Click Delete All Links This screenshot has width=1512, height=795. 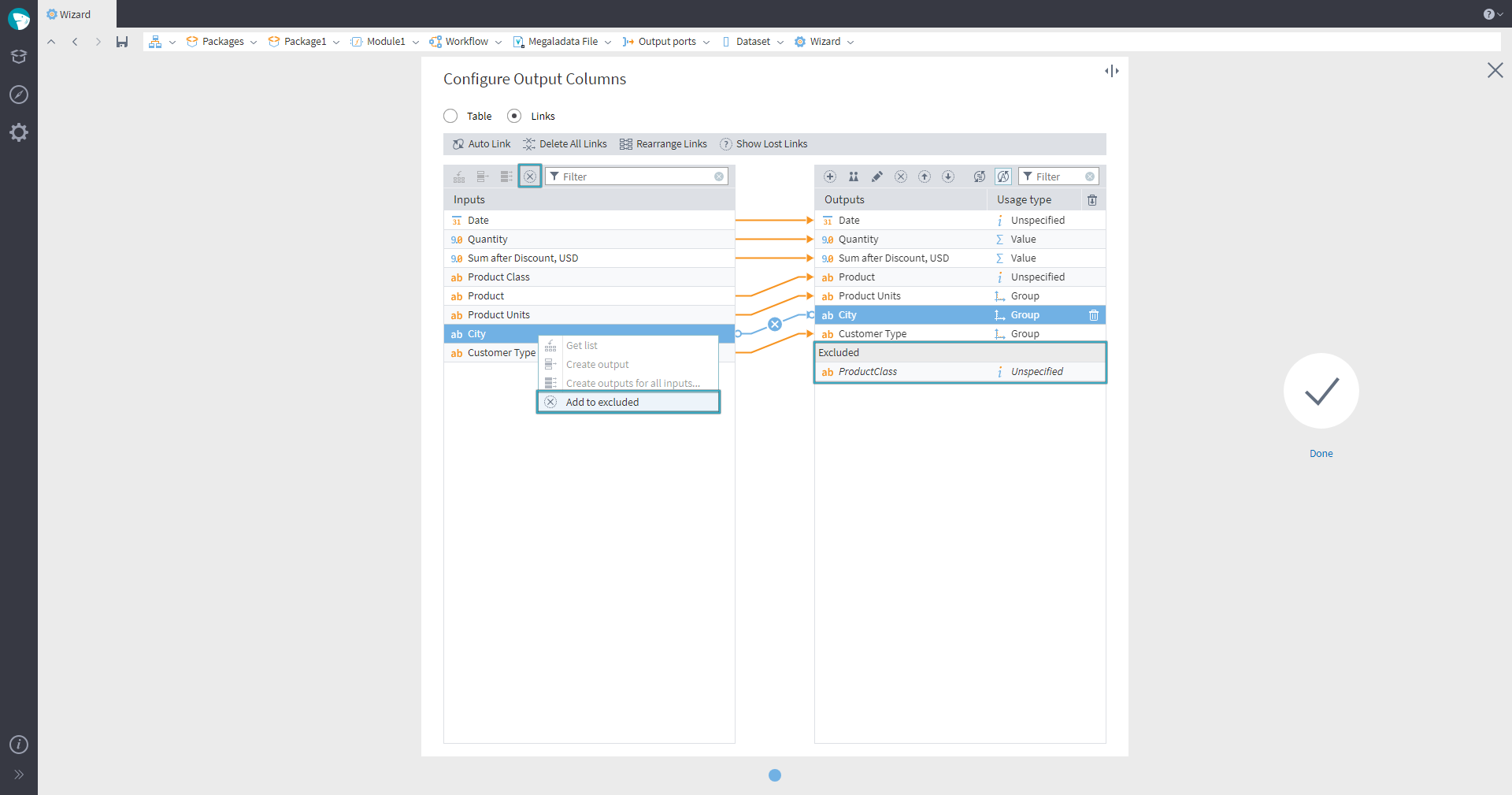point(565,144)
